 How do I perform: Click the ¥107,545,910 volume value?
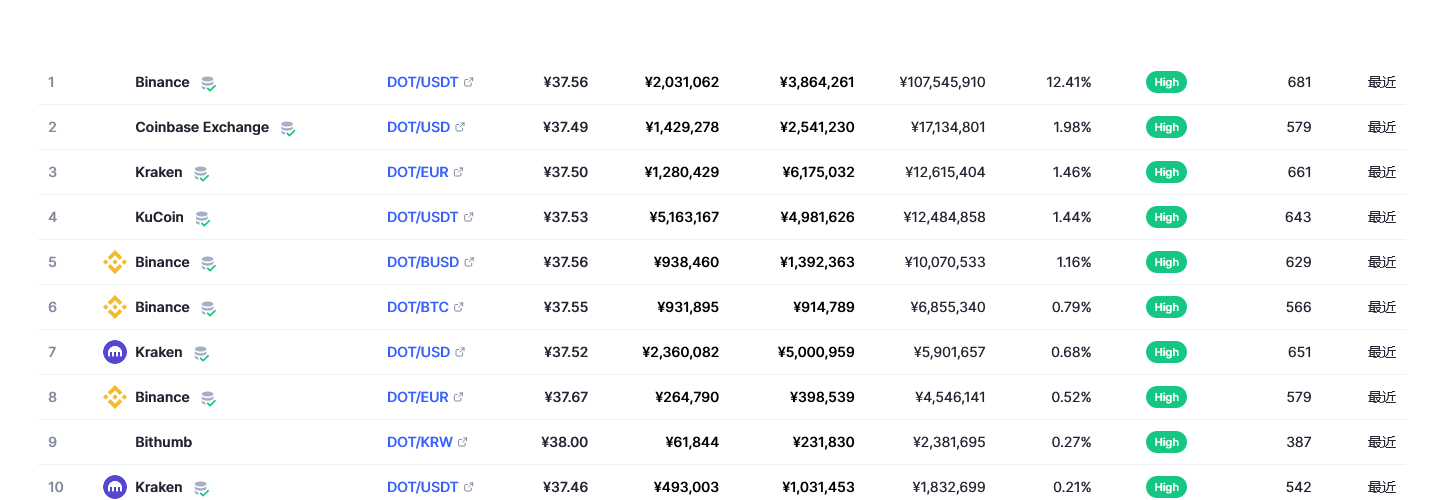tap(942, 82)
